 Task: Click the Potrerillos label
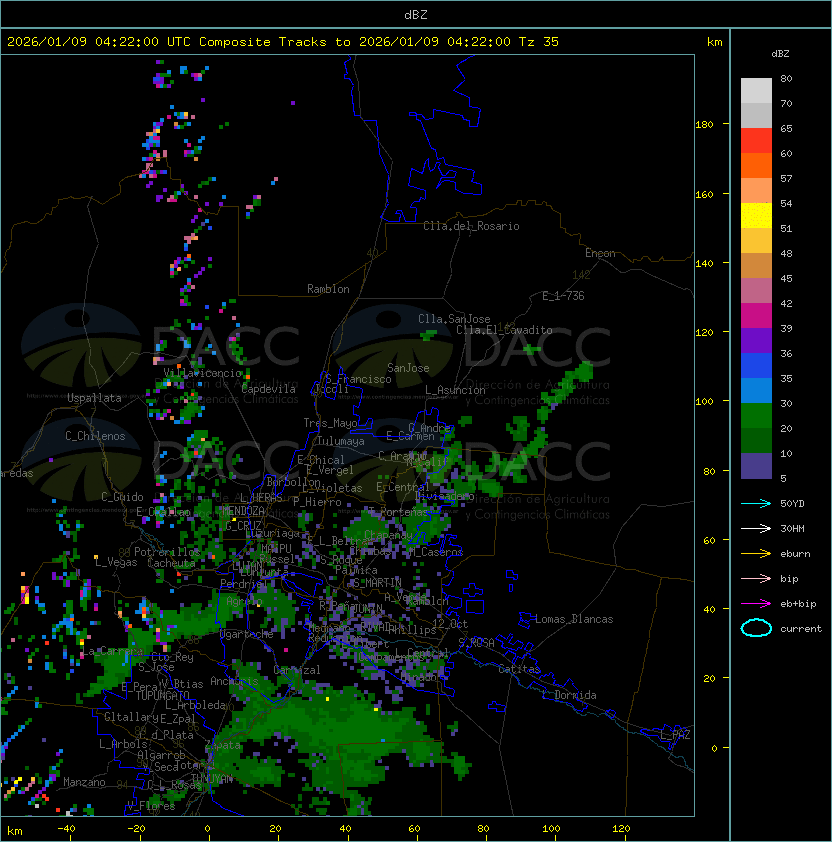coord(167,552)
